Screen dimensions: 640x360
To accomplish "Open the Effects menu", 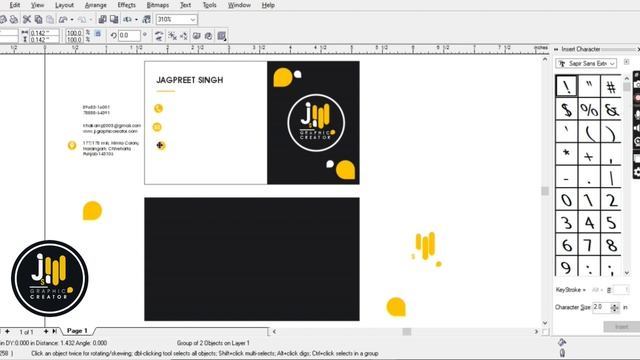I will pyautogui.click(x=127, y=5).
